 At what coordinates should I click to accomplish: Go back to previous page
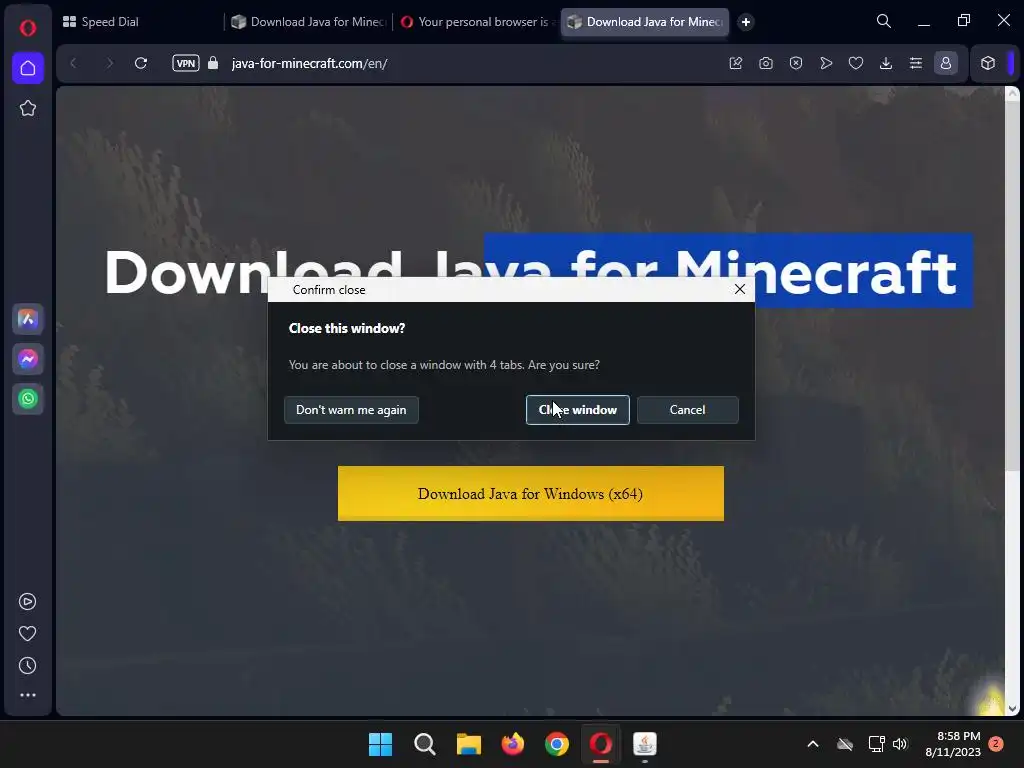click(73, 63)
